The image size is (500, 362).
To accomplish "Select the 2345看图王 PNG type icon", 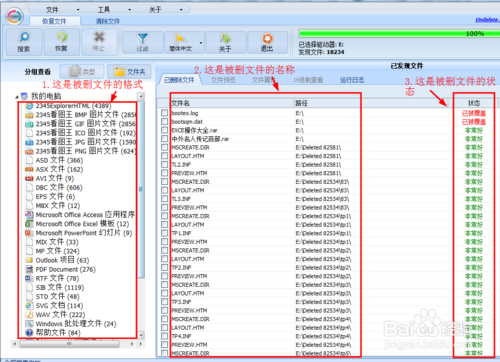I will point(30,151).
